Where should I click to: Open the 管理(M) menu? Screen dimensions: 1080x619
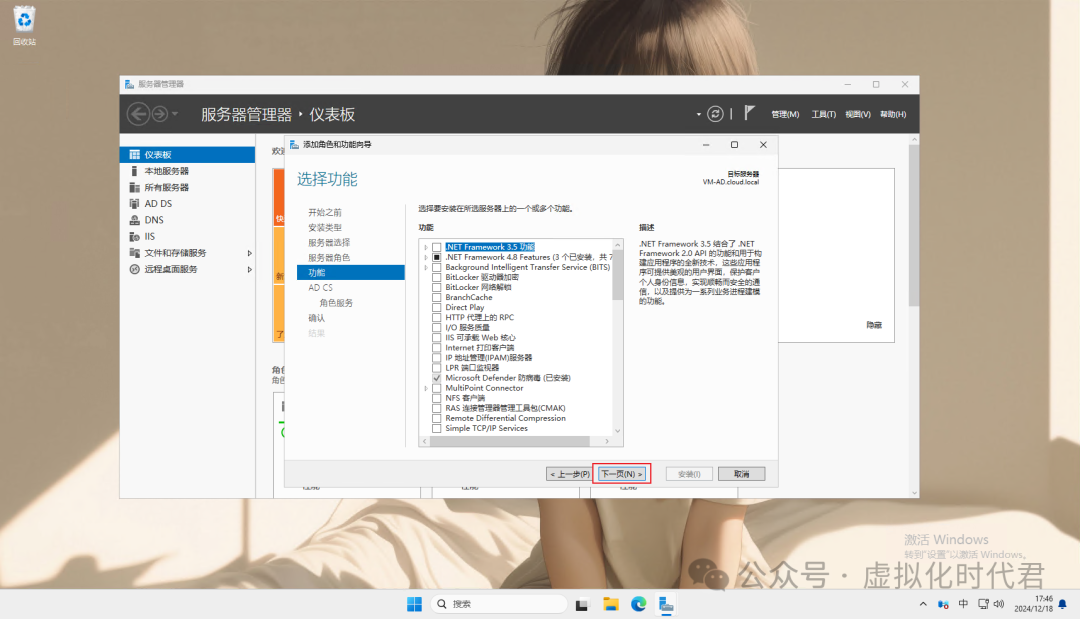785,114
